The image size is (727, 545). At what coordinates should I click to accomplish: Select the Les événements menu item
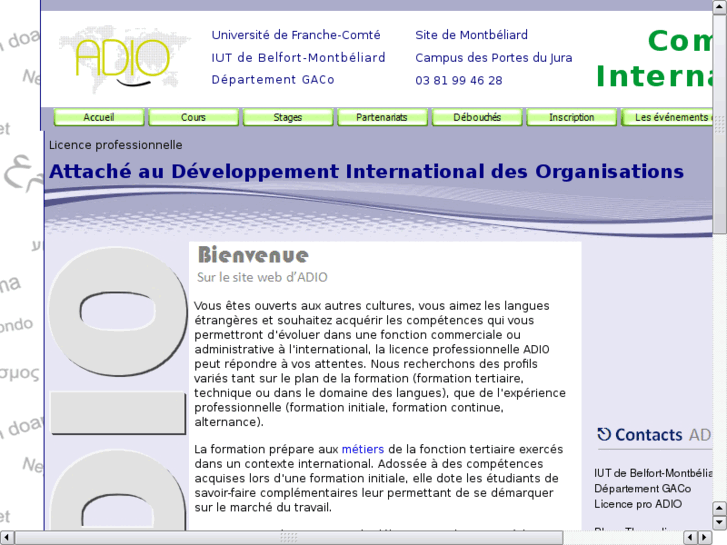(670, 117)
